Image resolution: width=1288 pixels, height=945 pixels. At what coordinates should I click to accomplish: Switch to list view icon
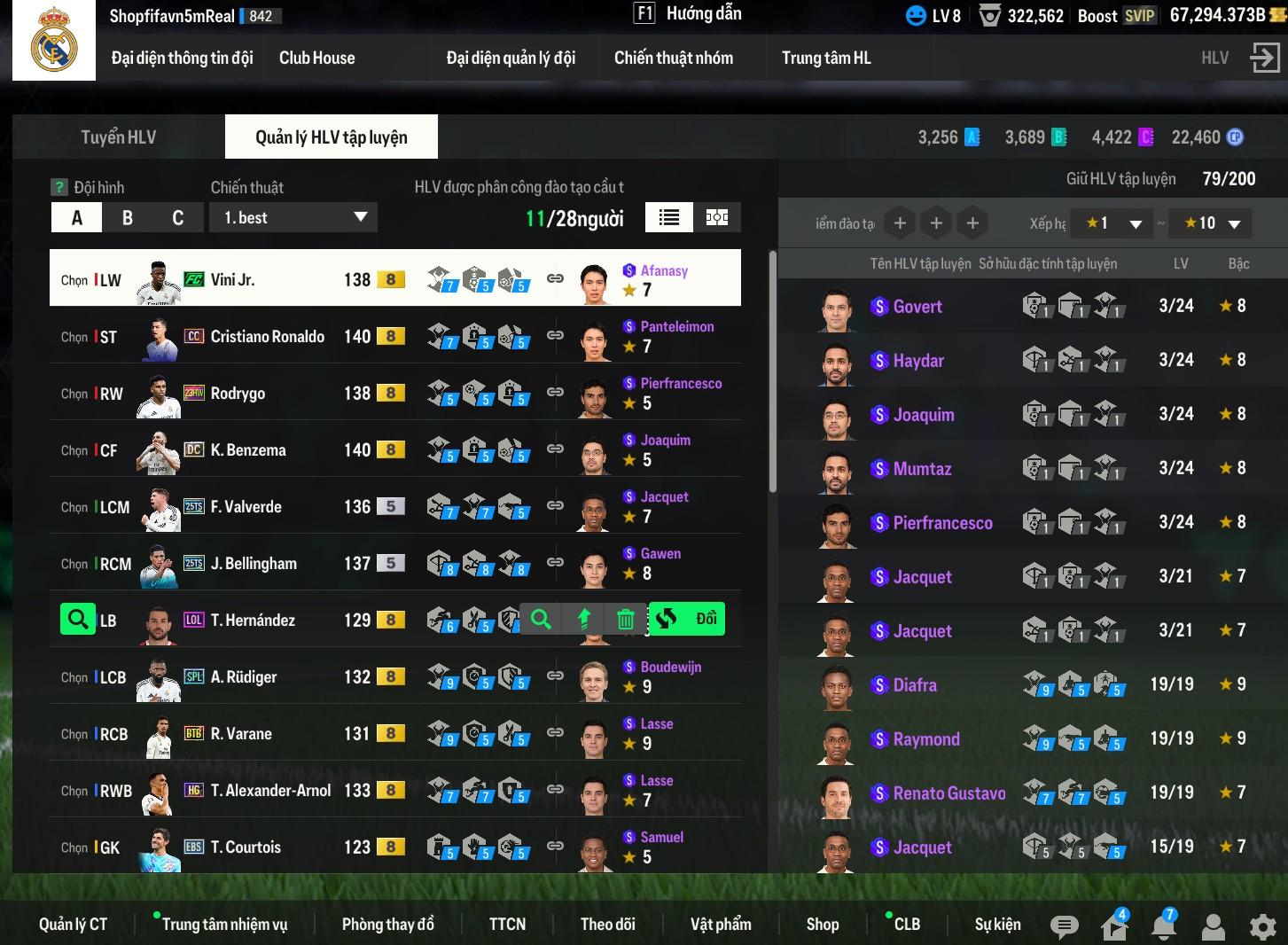669,217
